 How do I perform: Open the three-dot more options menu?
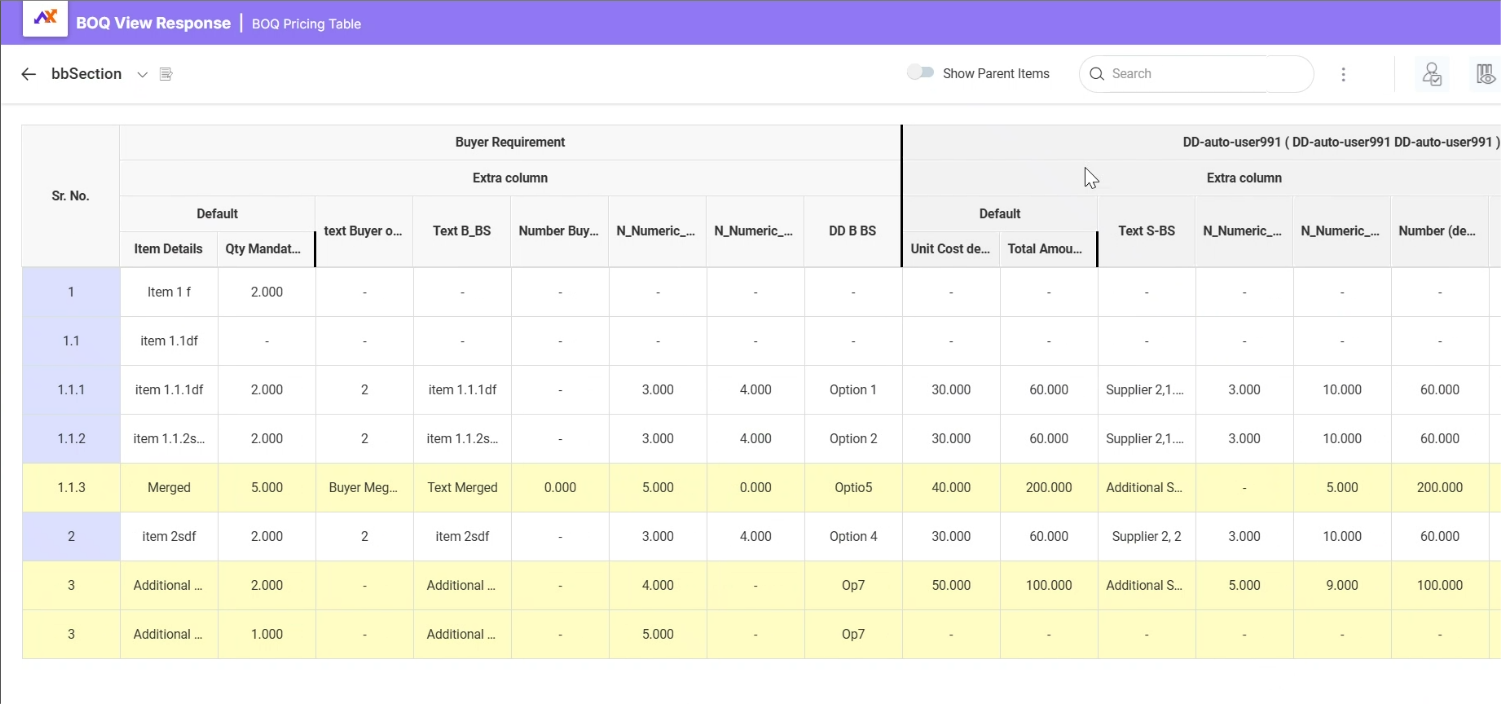(x=1343, y=74)
